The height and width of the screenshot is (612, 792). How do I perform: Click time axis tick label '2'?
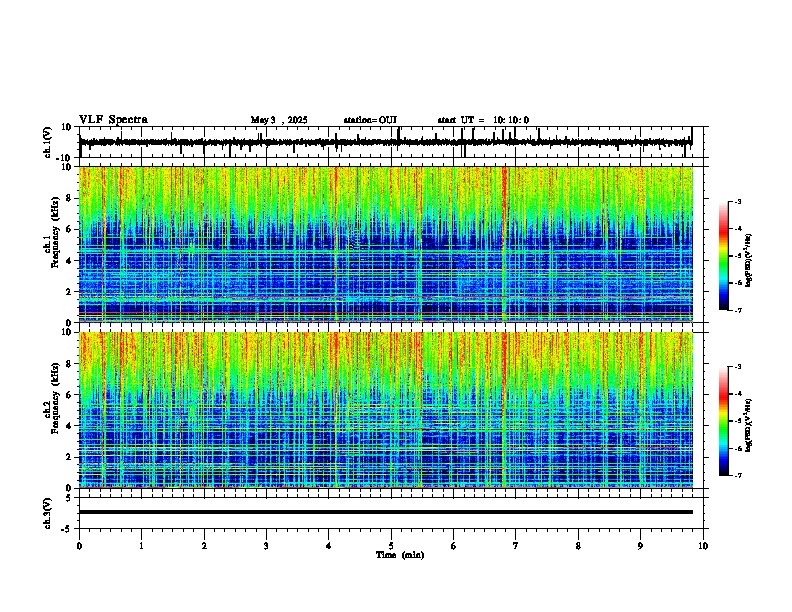point(204,546)
